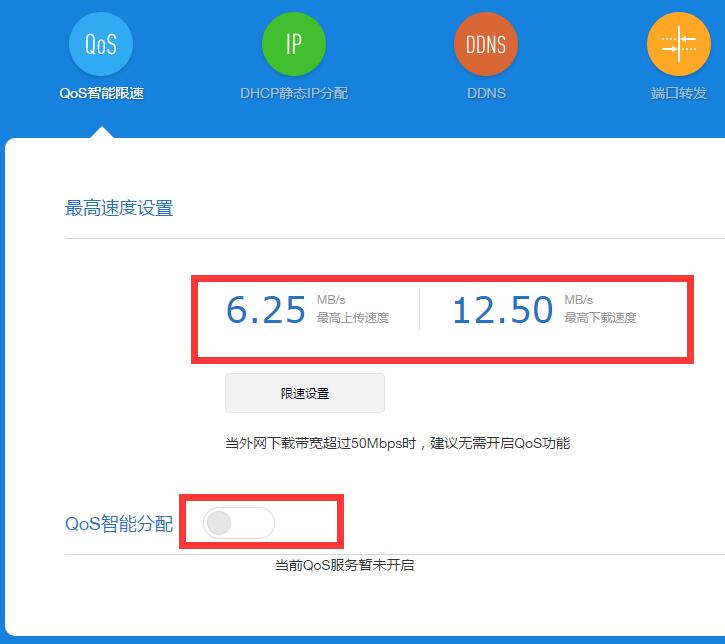Select the QoS智能限速 tab label
725x644 pixels.
pos(102,93)
